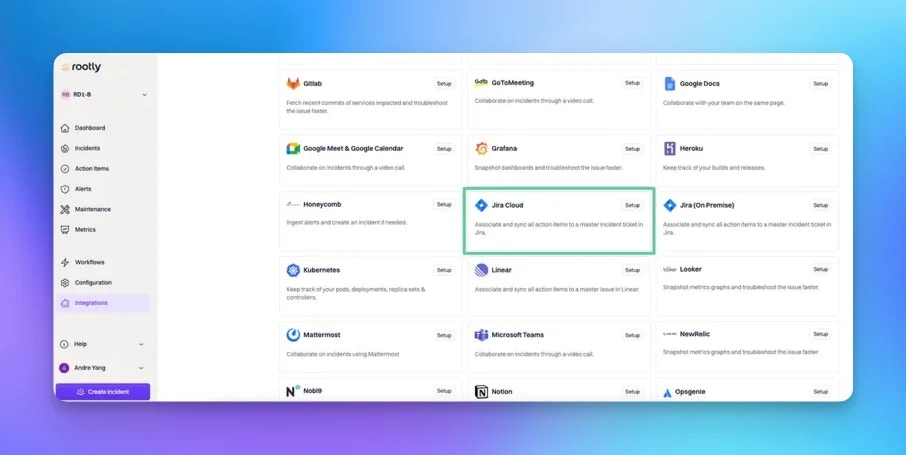Click the Notion logo
Screen dimensions: 906x455
(x=481, y=392)
